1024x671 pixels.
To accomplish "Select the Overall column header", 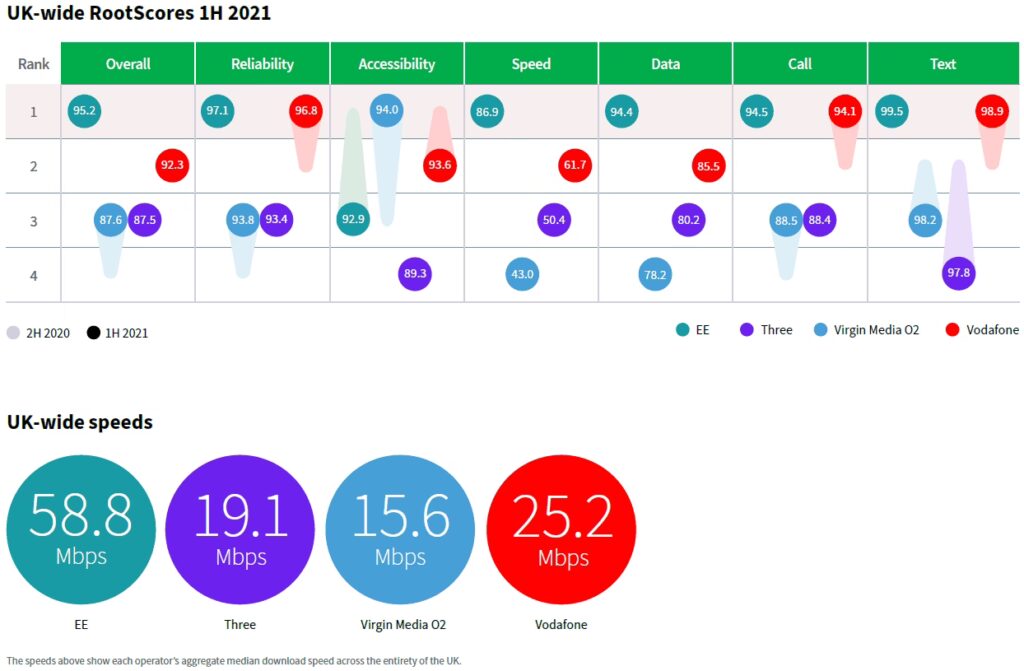I will pyautogui.click(x=128, y=64).
